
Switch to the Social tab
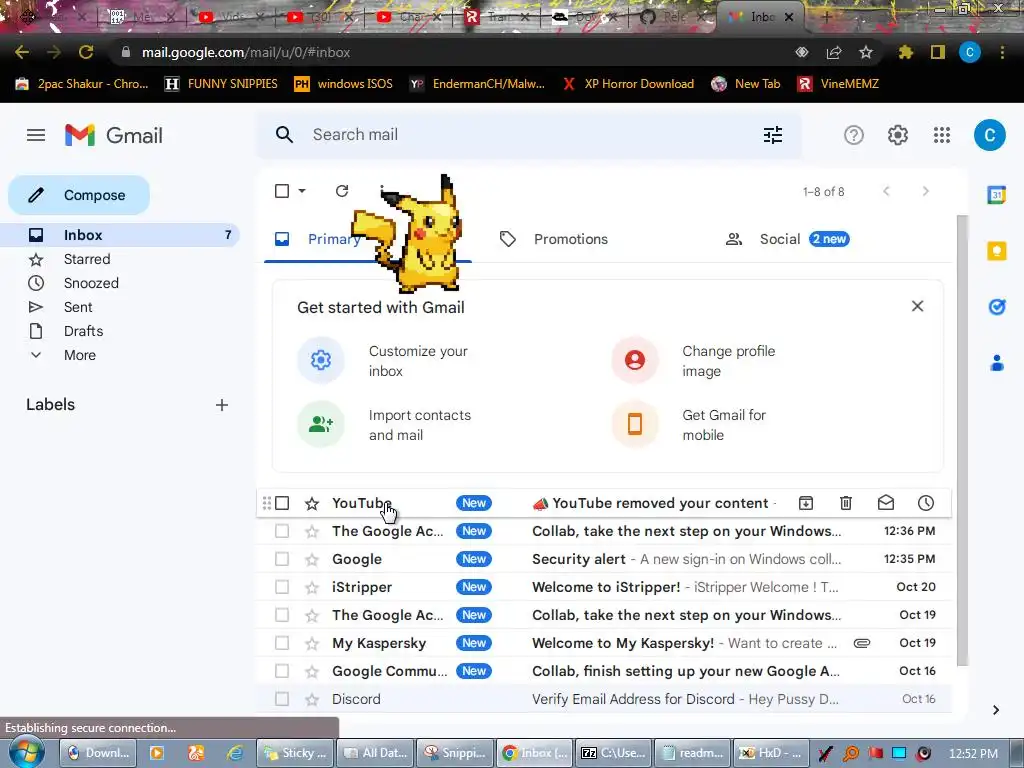click(788, 239)
